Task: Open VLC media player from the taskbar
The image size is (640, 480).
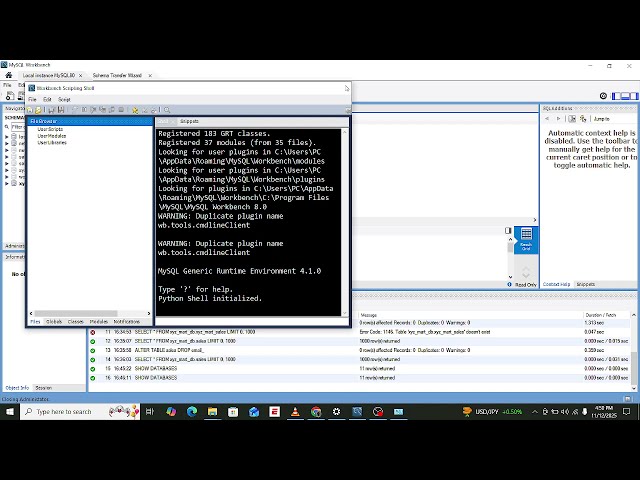Action: (295, 412)
